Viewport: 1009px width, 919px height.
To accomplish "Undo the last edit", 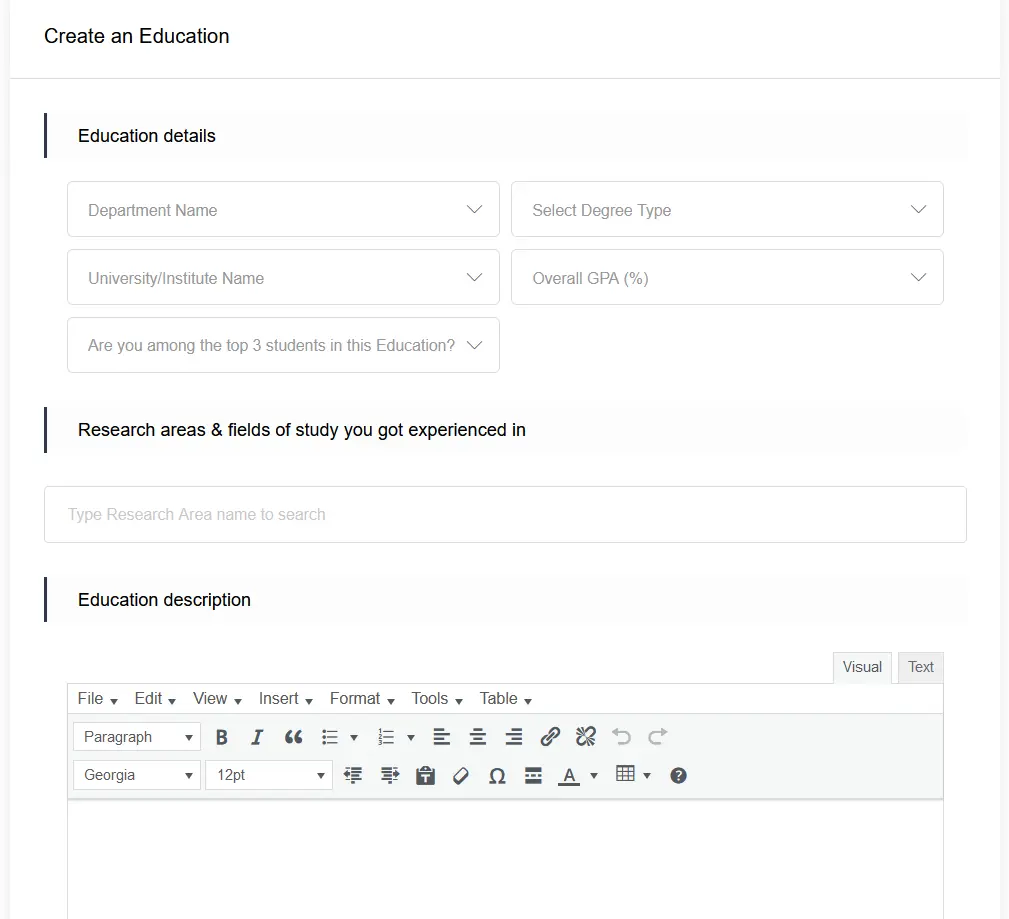I will (622, 737).
